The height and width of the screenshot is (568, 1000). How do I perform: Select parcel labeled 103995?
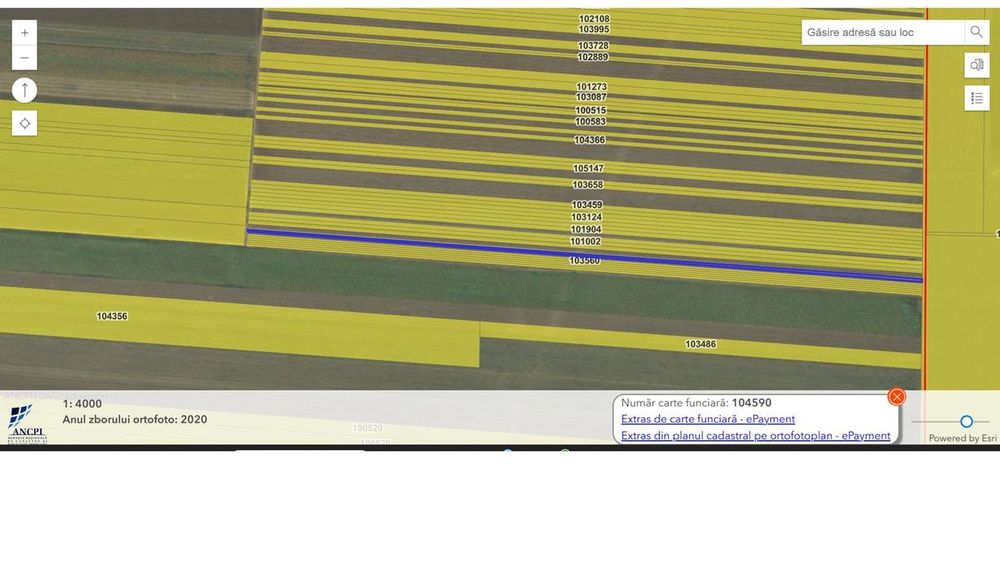tap(594, 29)
